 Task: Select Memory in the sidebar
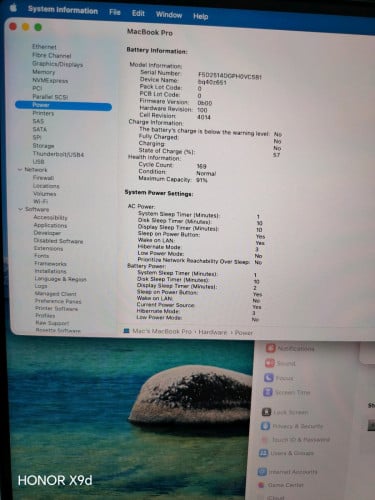(x=43, y=72)
